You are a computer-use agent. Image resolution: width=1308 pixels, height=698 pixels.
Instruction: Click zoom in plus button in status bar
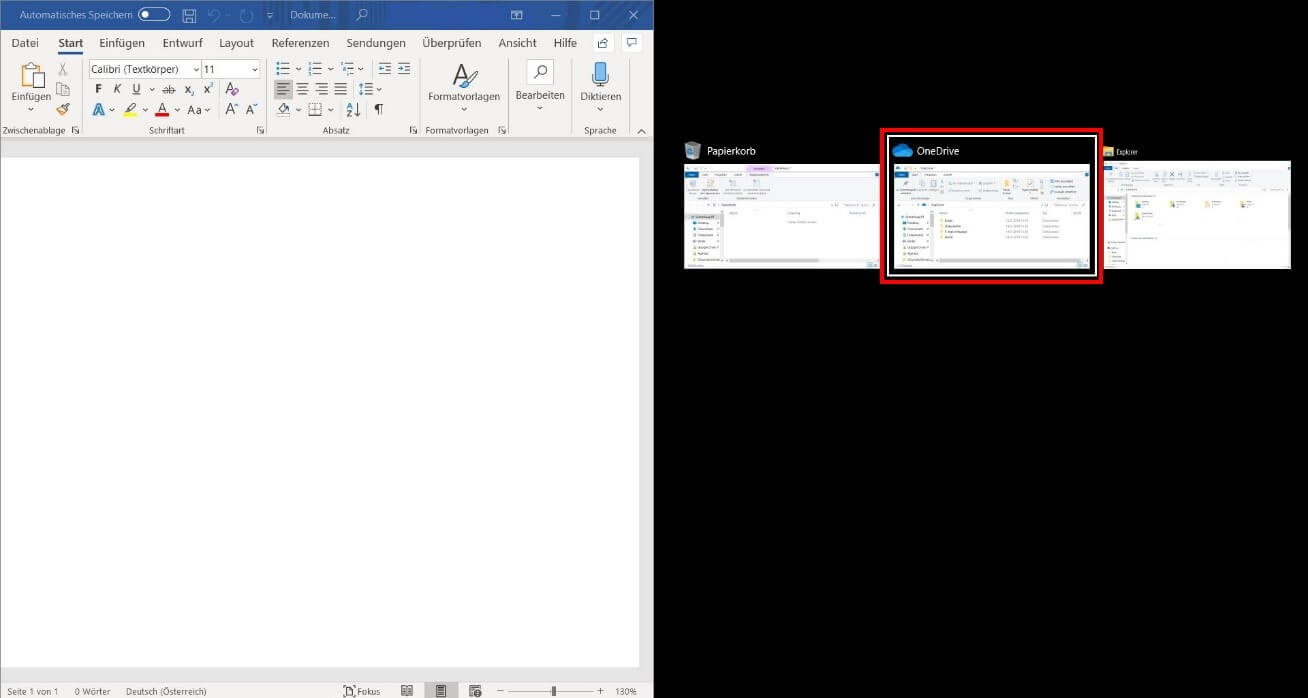pyautogui.click(x=600, y=691)
